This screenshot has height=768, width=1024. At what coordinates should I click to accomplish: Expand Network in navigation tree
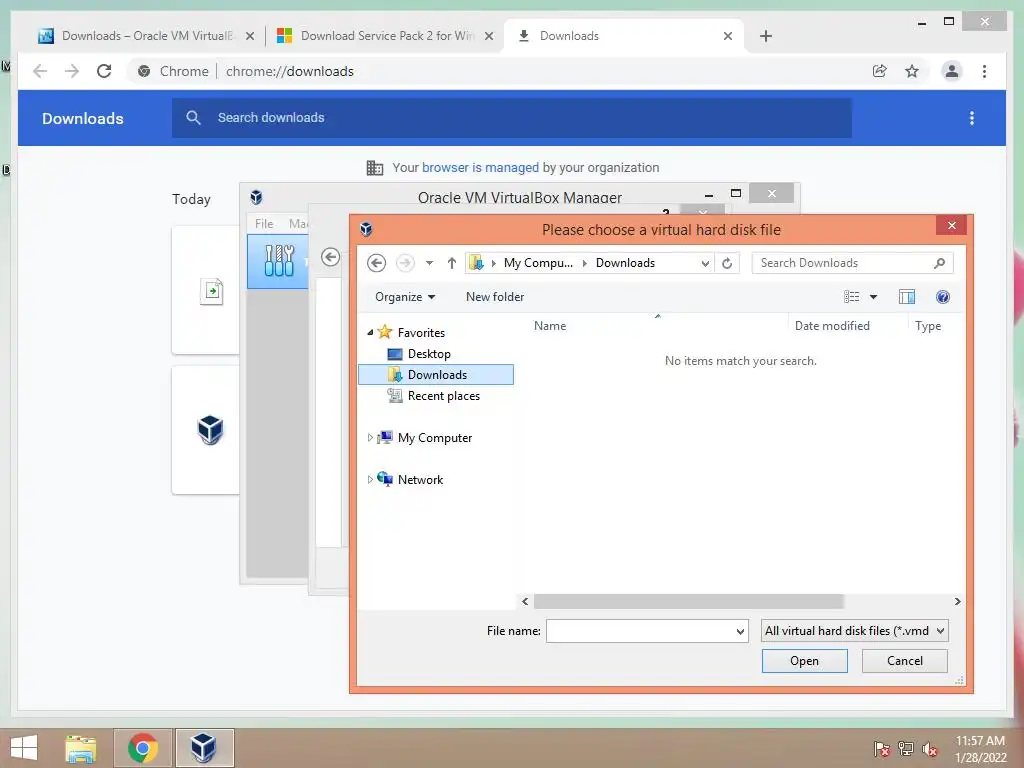tap(370, 480)
